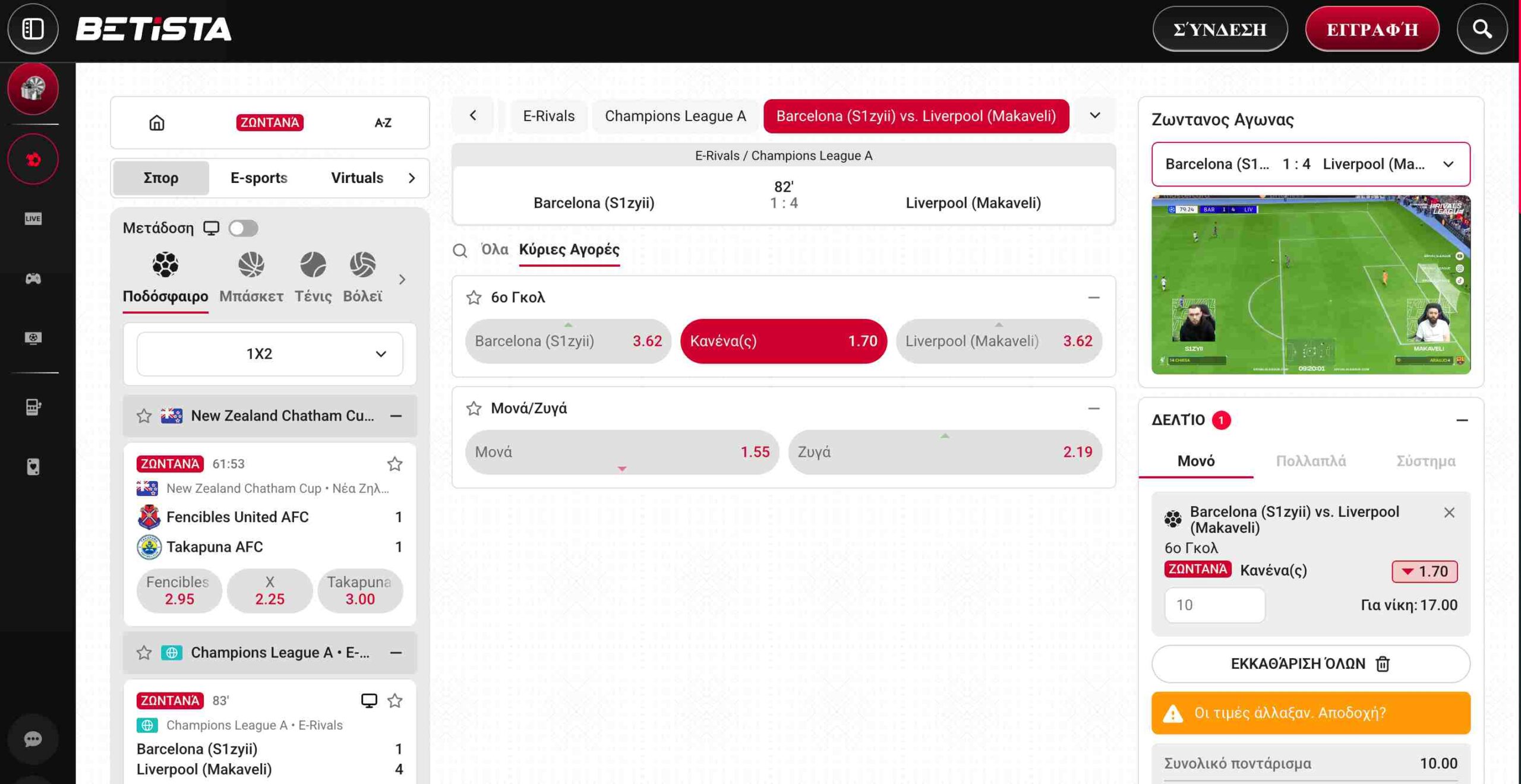The image size is (1521, 784).
Task: Expand the breadcrumb chevron dropdown after match name
Action: pyautogui.click(x=1094, y=116)
